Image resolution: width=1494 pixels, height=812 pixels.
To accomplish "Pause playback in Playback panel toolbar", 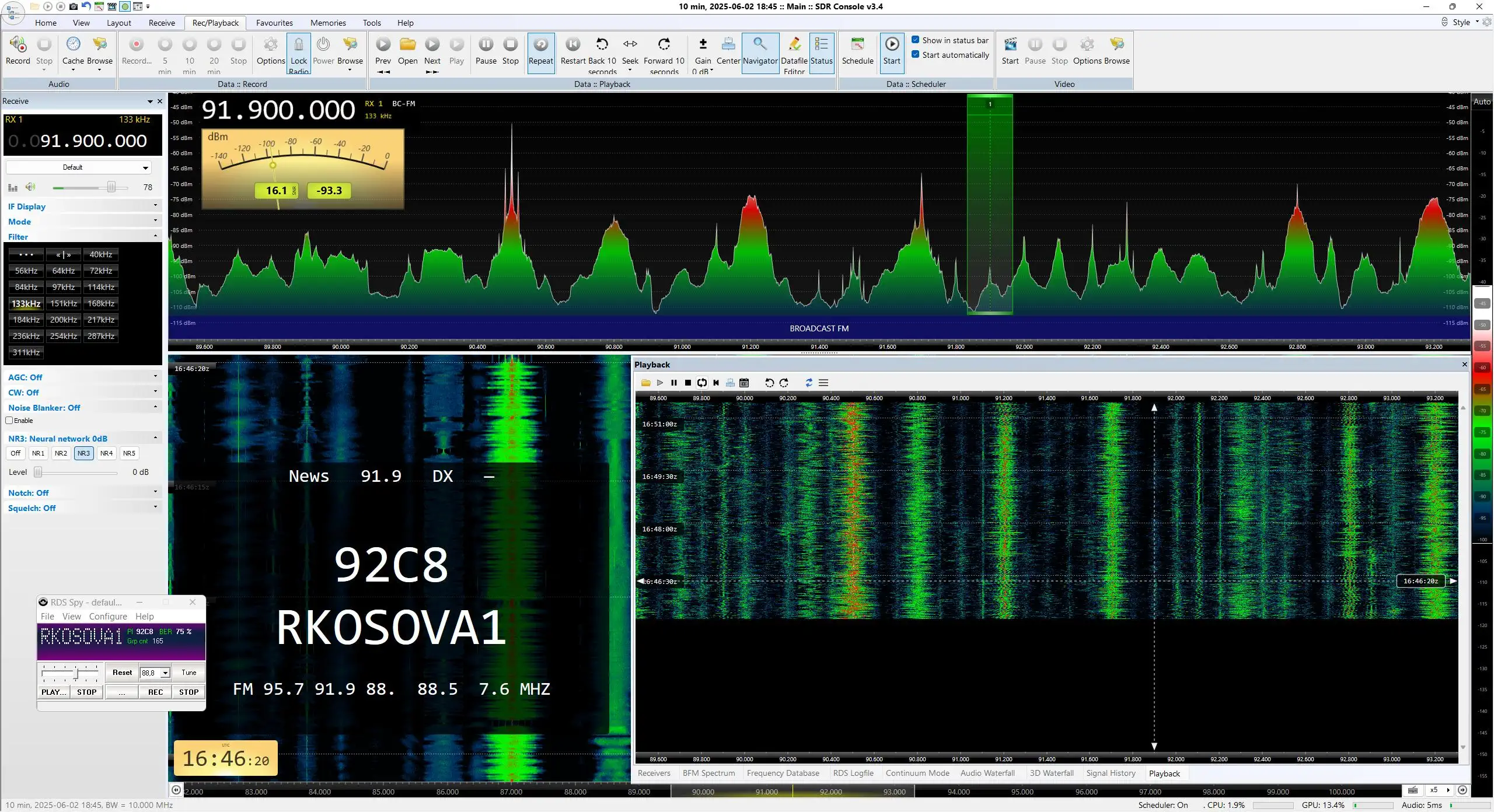I will [674, 383].
